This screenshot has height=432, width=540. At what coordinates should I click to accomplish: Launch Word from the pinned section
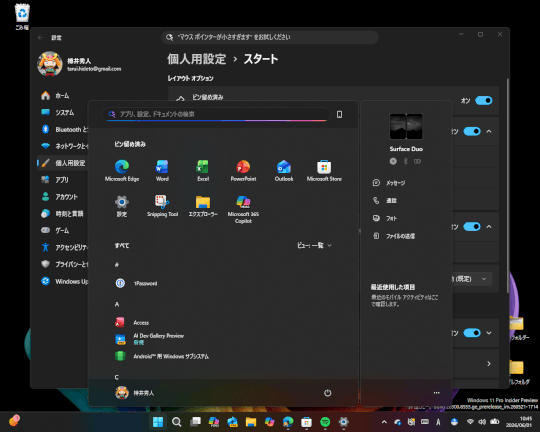(x=162, y=171)
